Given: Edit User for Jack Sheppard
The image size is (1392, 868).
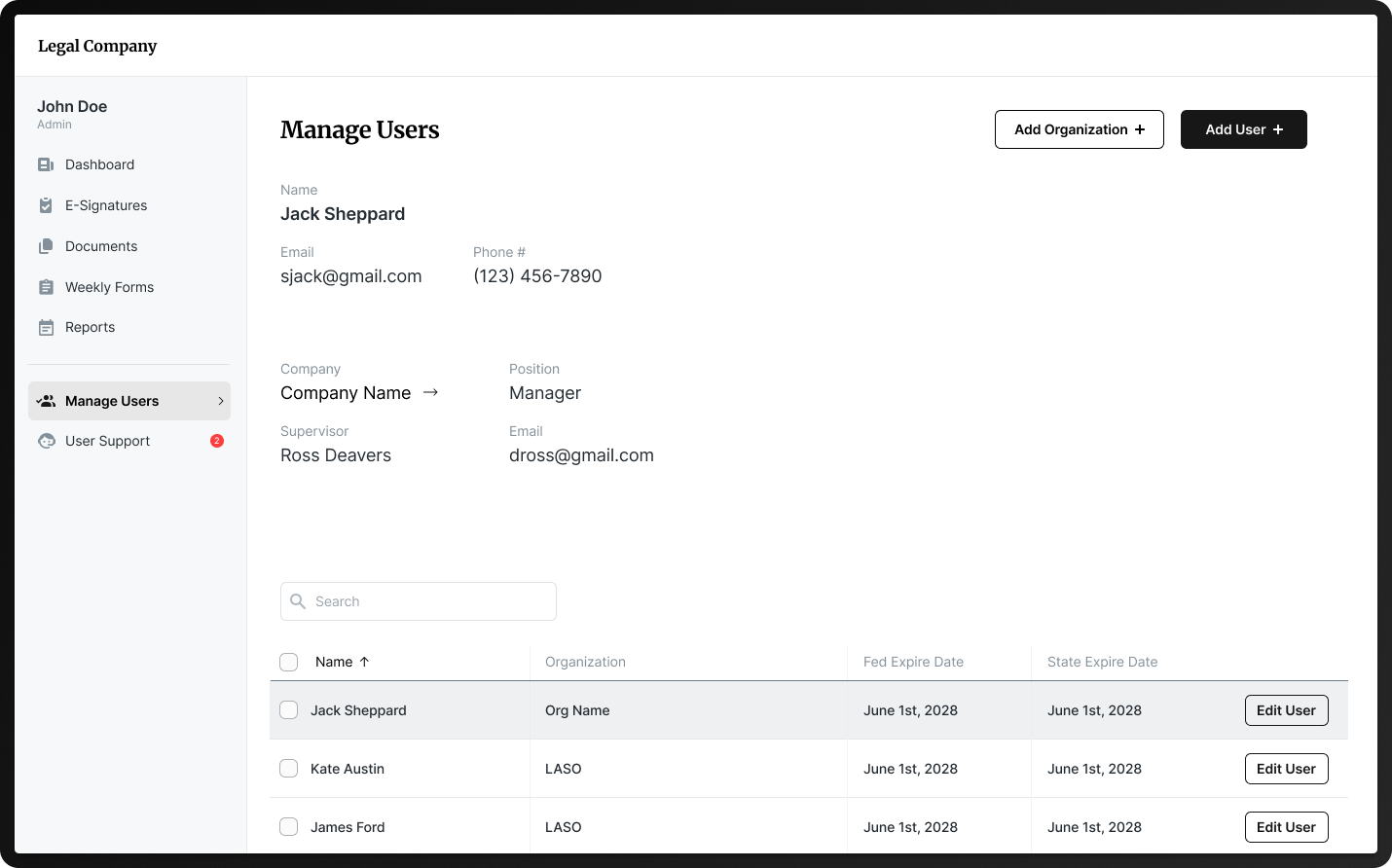Looking at the screenshot, I should [1287, 710].
